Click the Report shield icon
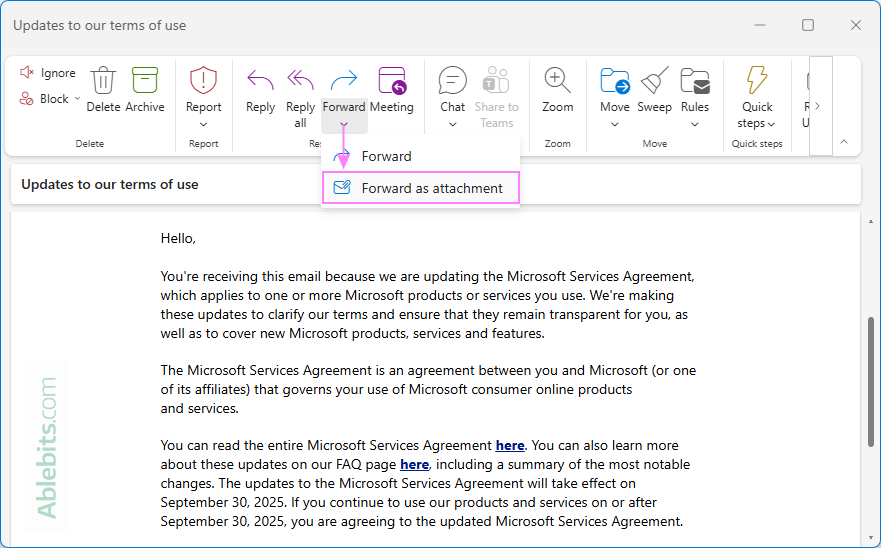This screenshot has width=881, height=548. (x=203, y=80)
